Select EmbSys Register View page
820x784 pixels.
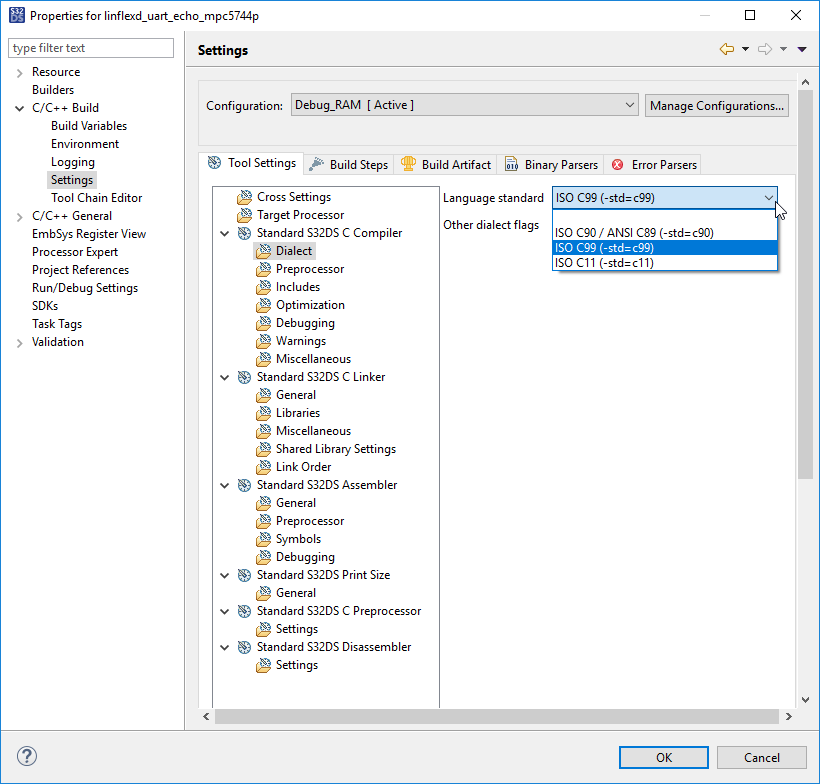89,234
